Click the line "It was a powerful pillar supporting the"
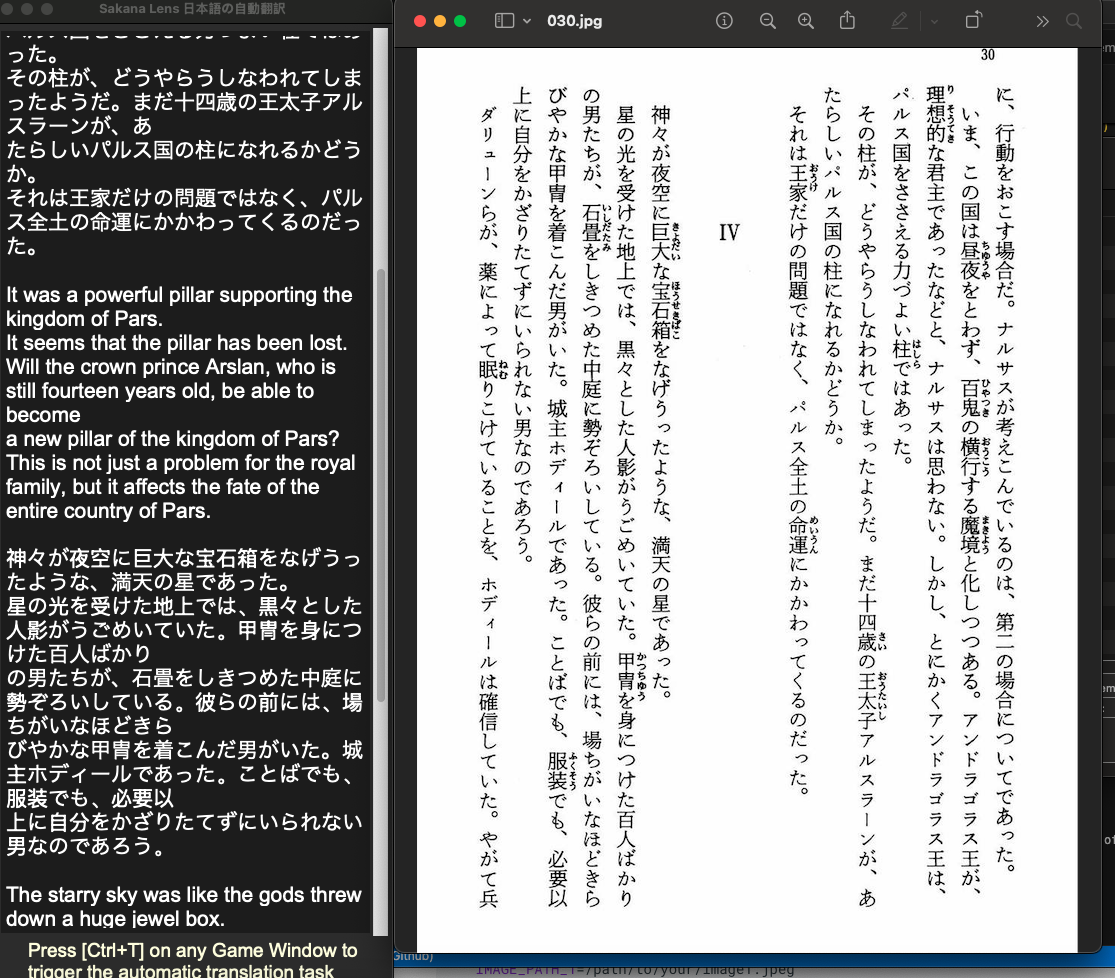Viewport: 1115px width, 978px height. (179, 294)
